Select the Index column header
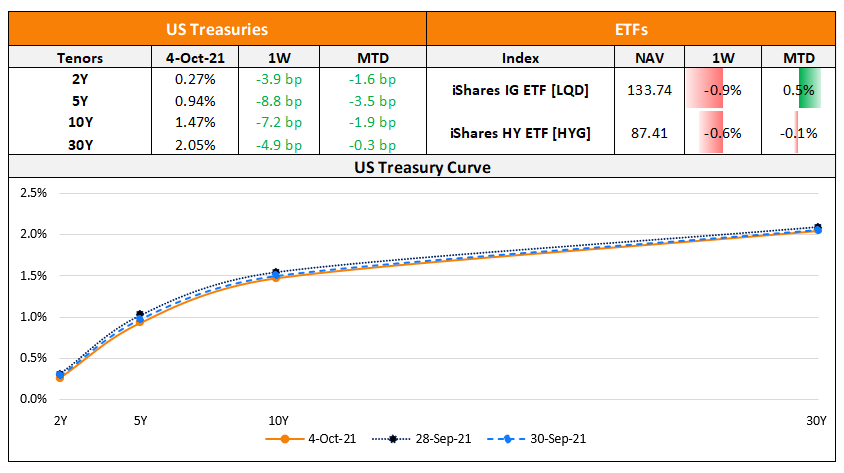 coord(520,58)
